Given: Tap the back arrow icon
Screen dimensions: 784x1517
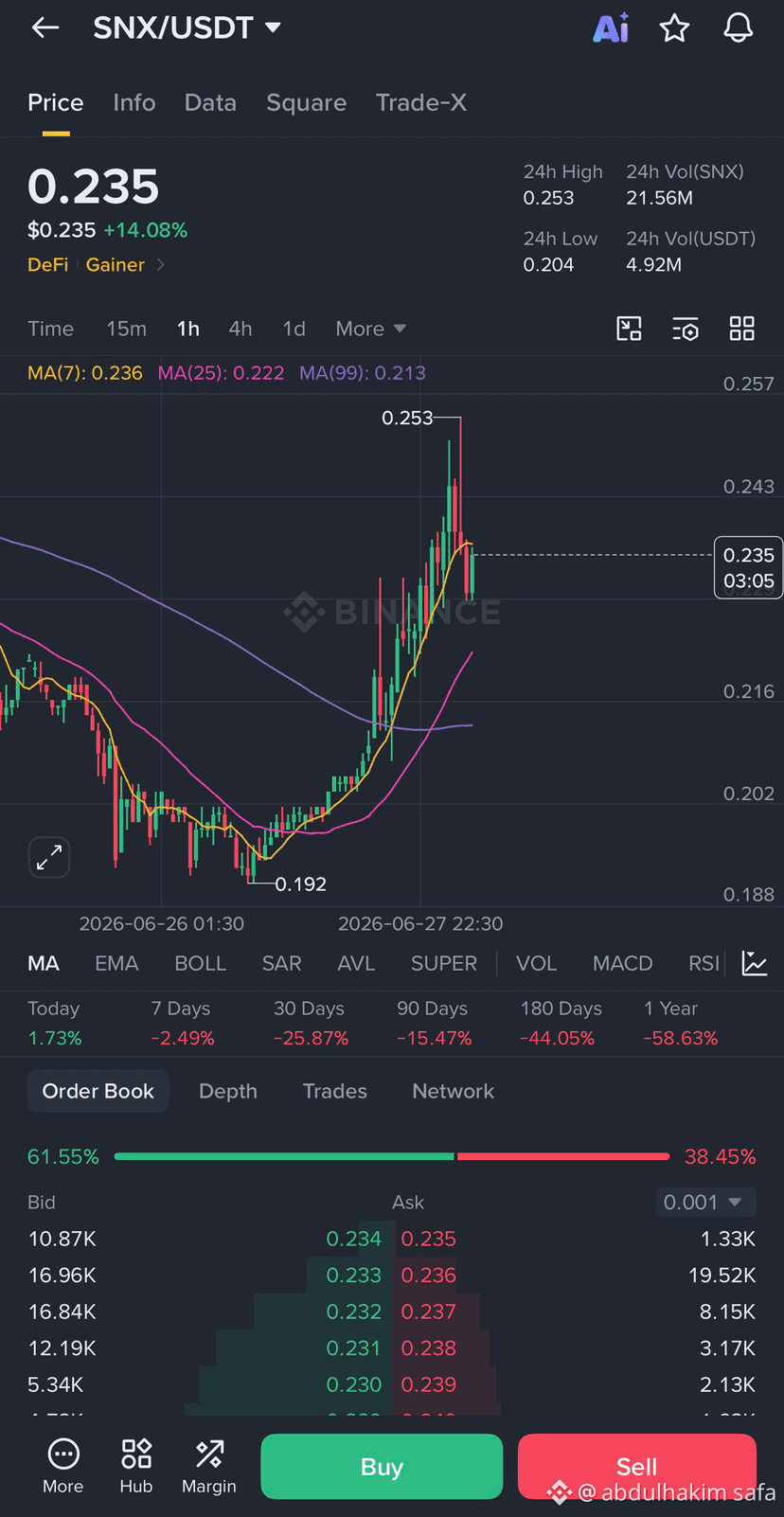Looking at the screenshot, I should (45, 28).
